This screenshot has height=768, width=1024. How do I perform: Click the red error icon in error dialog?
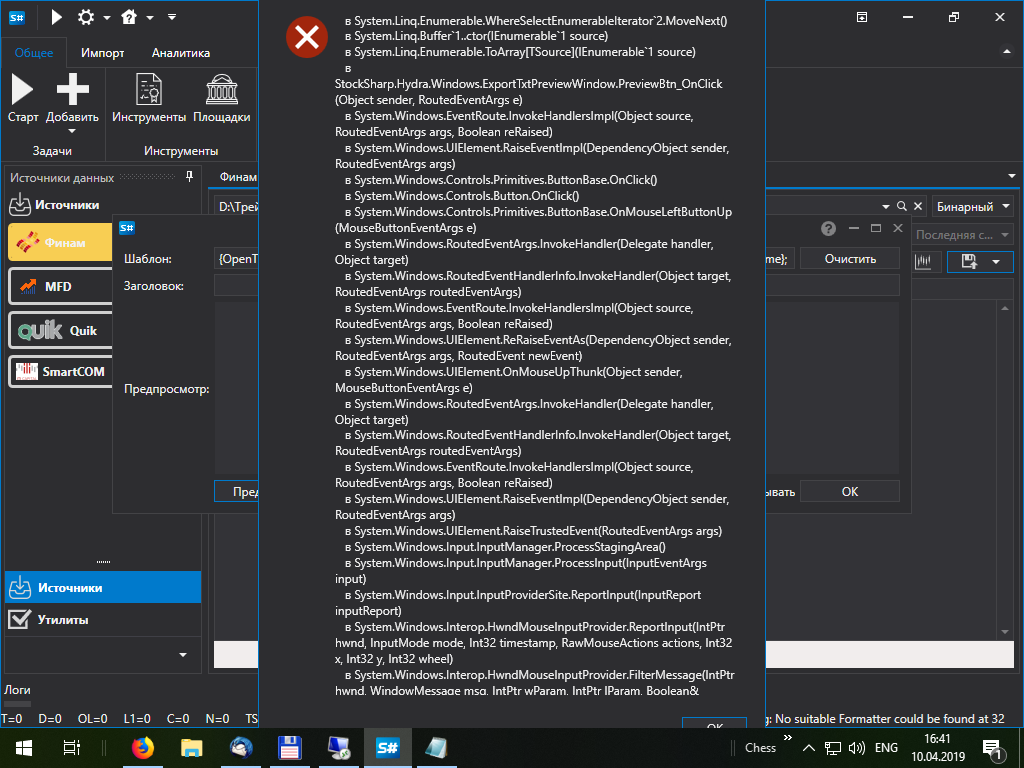(x=307, y=37)
